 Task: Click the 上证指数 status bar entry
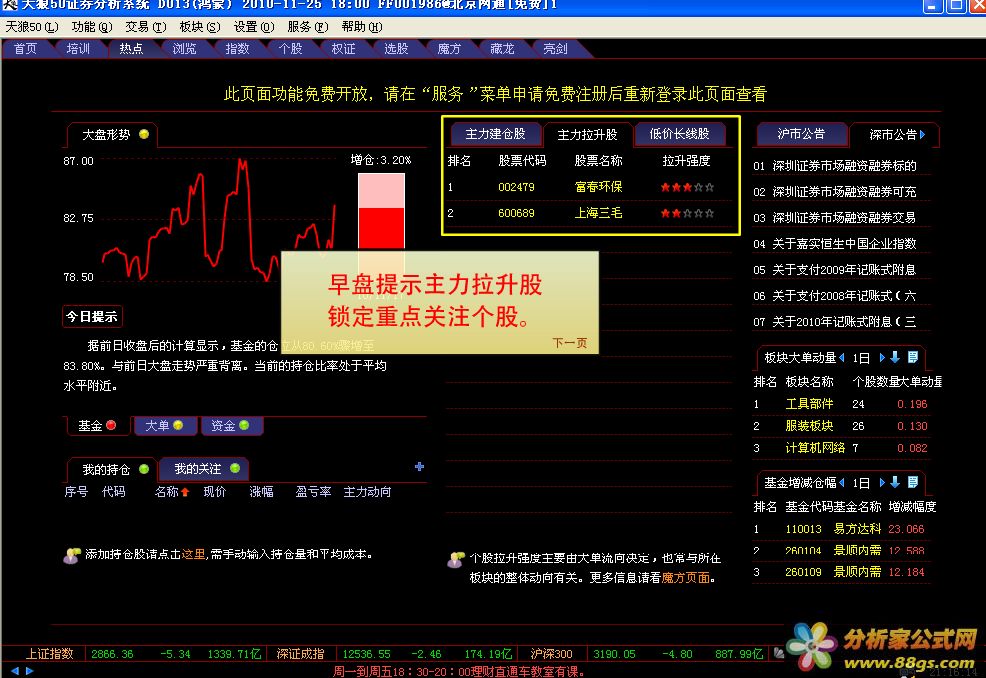[50, 654]
